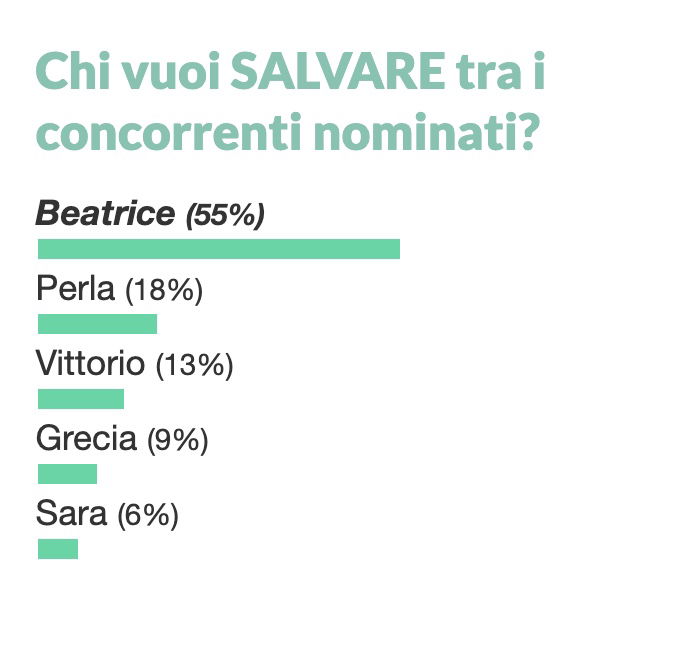Viewport: 700px width, 648px height.
Task: Click the 18% percentage text
Action: click(x=164, y=291)
